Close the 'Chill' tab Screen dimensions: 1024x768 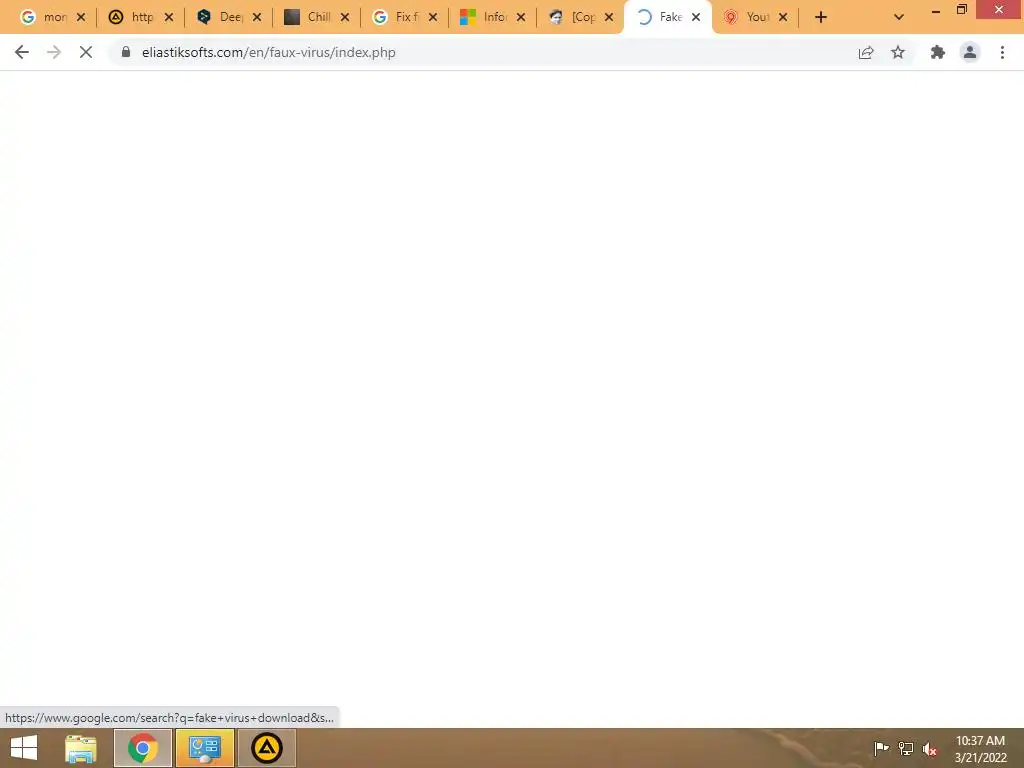coord(345,17)
